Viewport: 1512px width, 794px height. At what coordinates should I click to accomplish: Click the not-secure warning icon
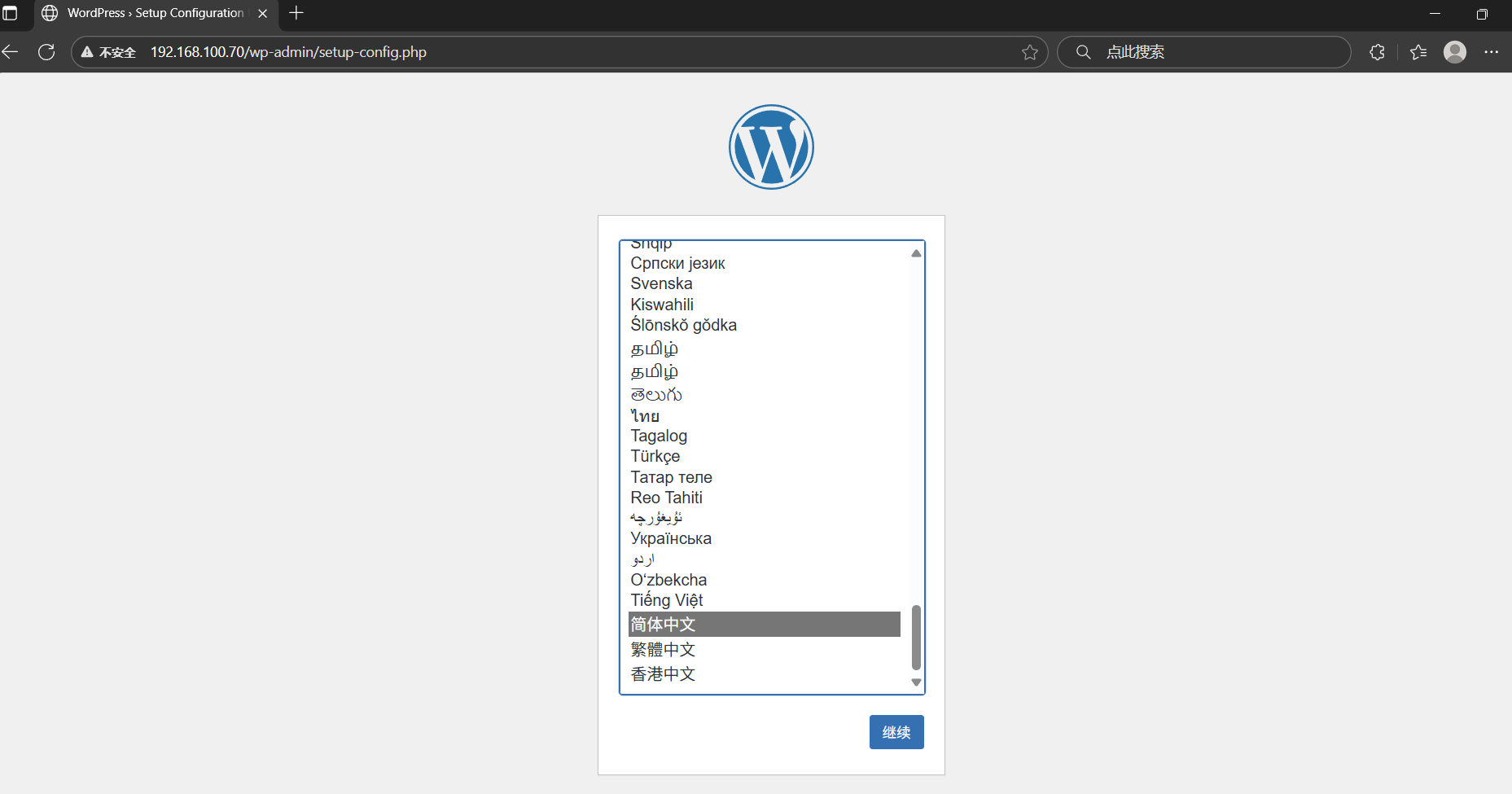click(87, 52)
